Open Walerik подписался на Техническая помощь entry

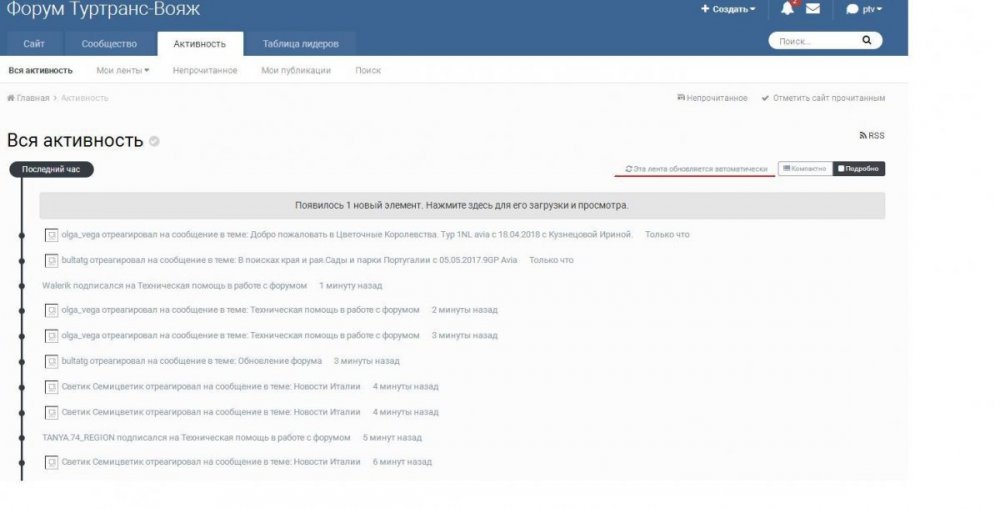point(174,285)
